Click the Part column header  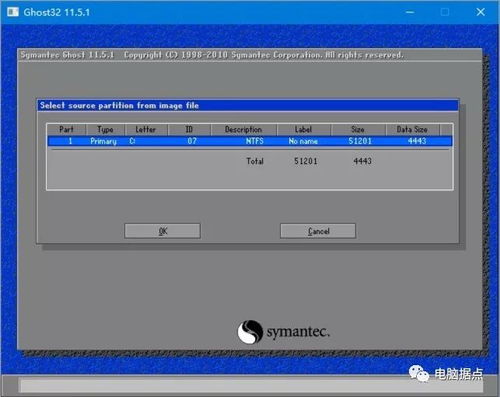point(66,129)
